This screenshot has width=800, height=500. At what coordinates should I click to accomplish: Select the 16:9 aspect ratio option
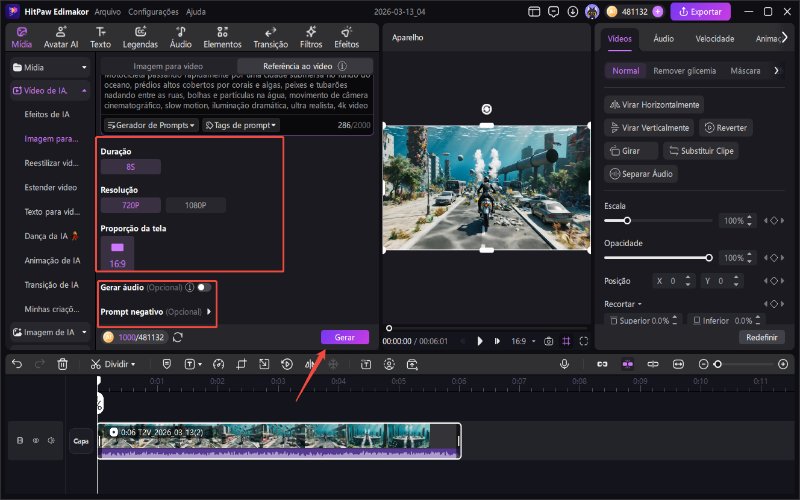[117, 254]
